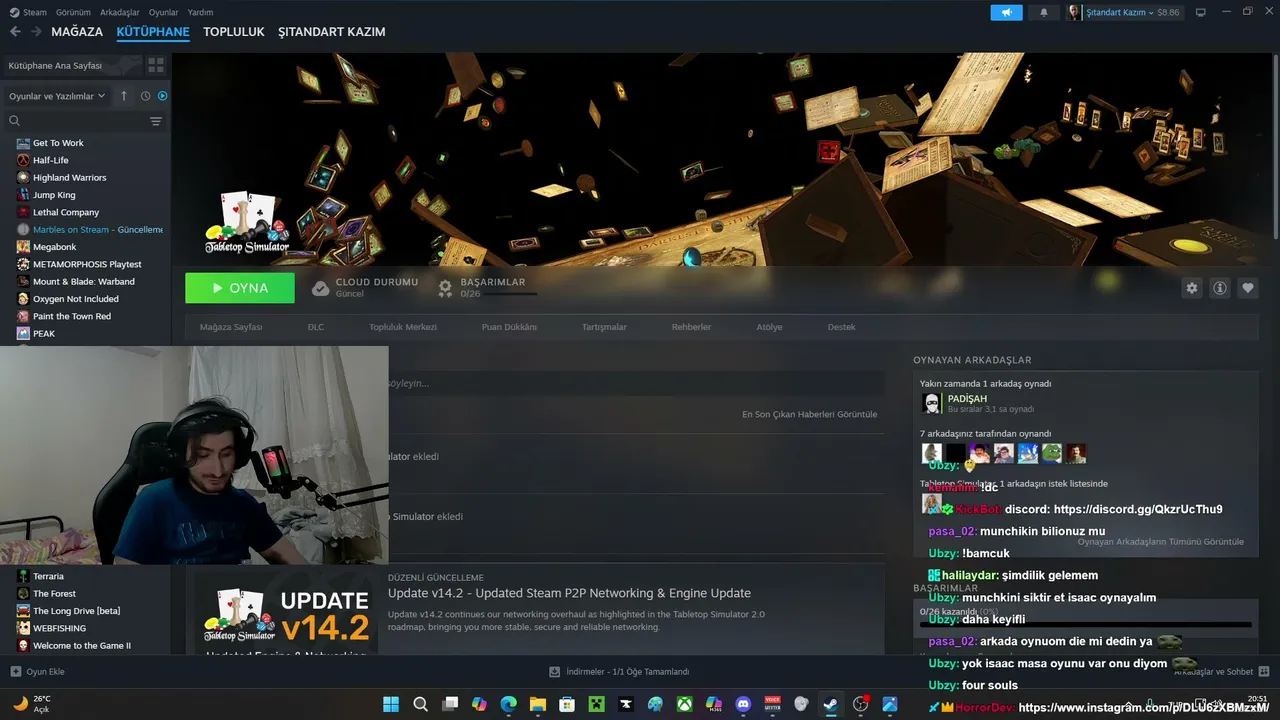
Task: Open the Destek link
Action: coord(842,327)
